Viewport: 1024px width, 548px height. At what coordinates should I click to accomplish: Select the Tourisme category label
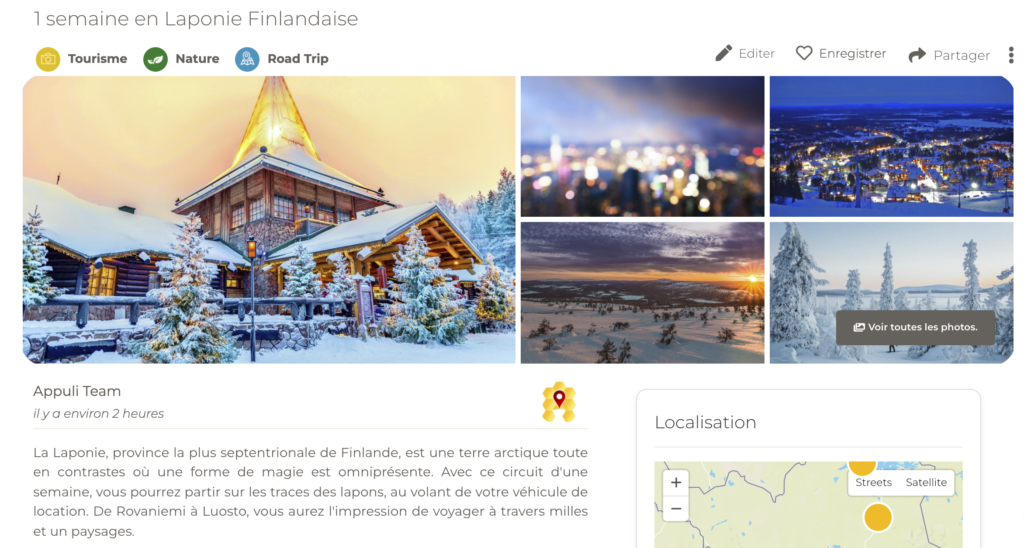click(97, 59)
